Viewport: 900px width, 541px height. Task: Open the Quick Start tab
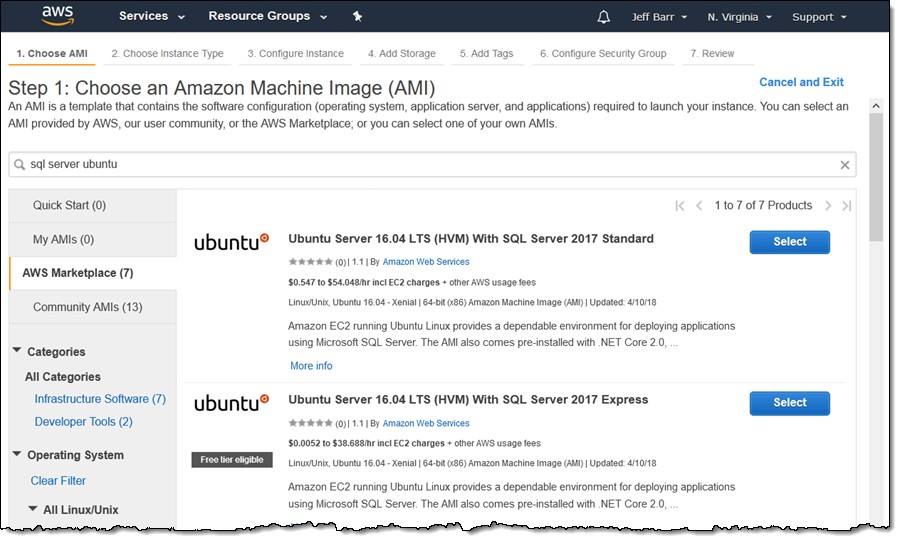pos(69,205)
